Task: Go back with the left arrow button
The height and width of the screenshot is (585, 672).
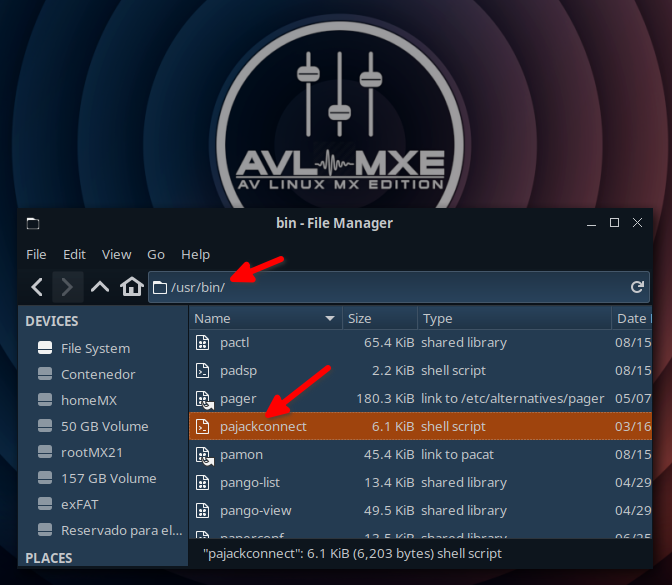Action: click(x=37, y=287)
